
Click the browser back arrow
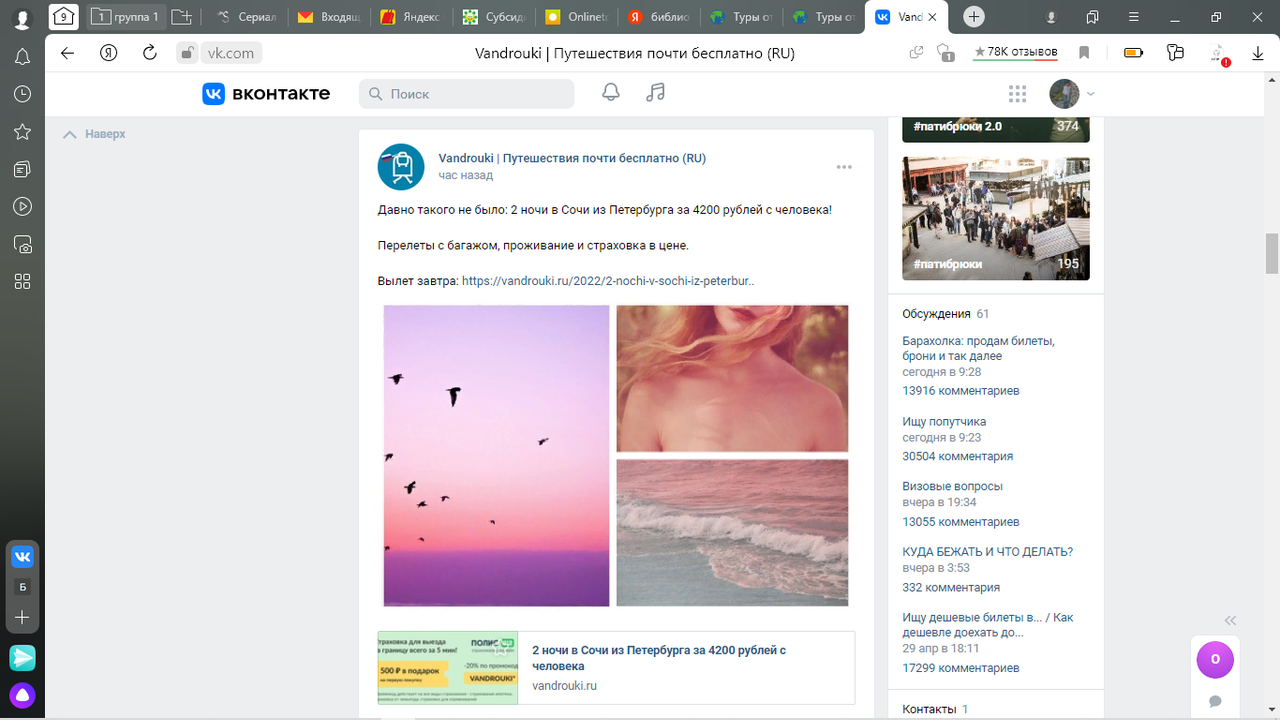coord(67,53)
